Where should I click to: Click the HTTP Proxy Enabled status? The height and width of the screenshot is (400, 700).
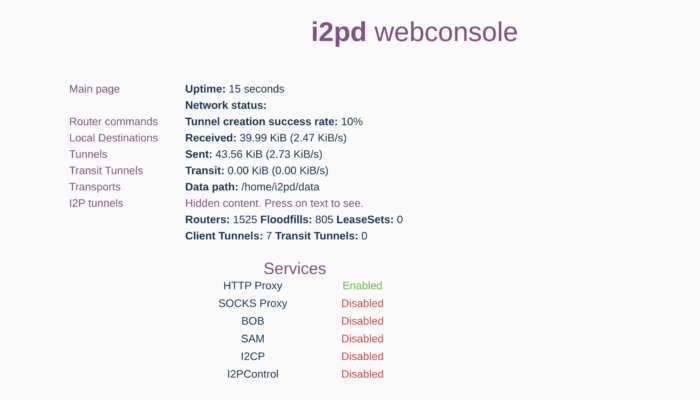click(362, 285)
